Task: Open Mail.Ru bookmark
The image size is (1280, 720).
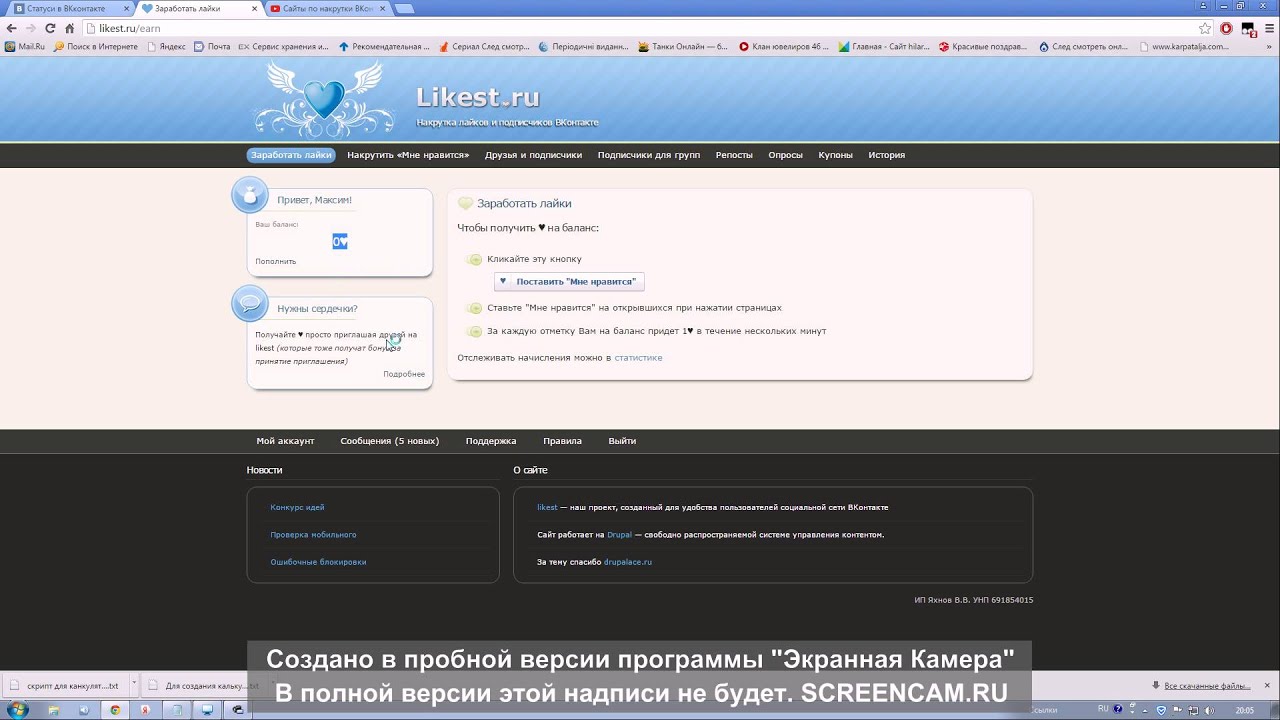Action: click(x=25, y=46)
